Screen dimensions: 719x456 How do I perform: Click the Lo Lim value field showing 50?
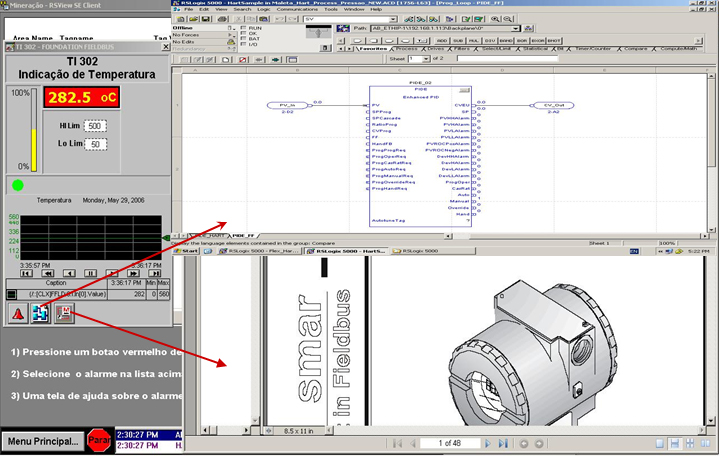[95, 144]
